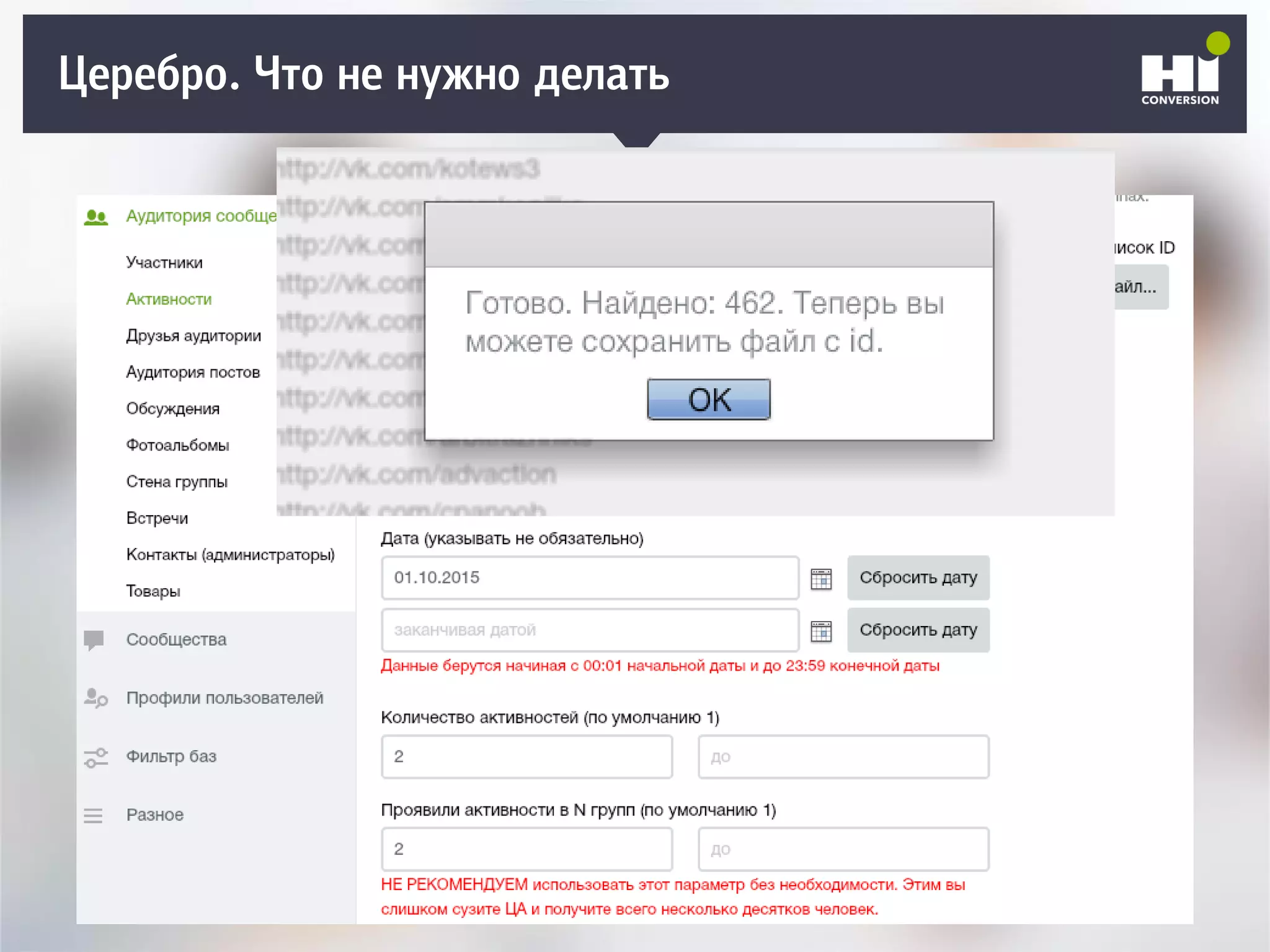Go to Обсуждения item

tap(173, 408)
